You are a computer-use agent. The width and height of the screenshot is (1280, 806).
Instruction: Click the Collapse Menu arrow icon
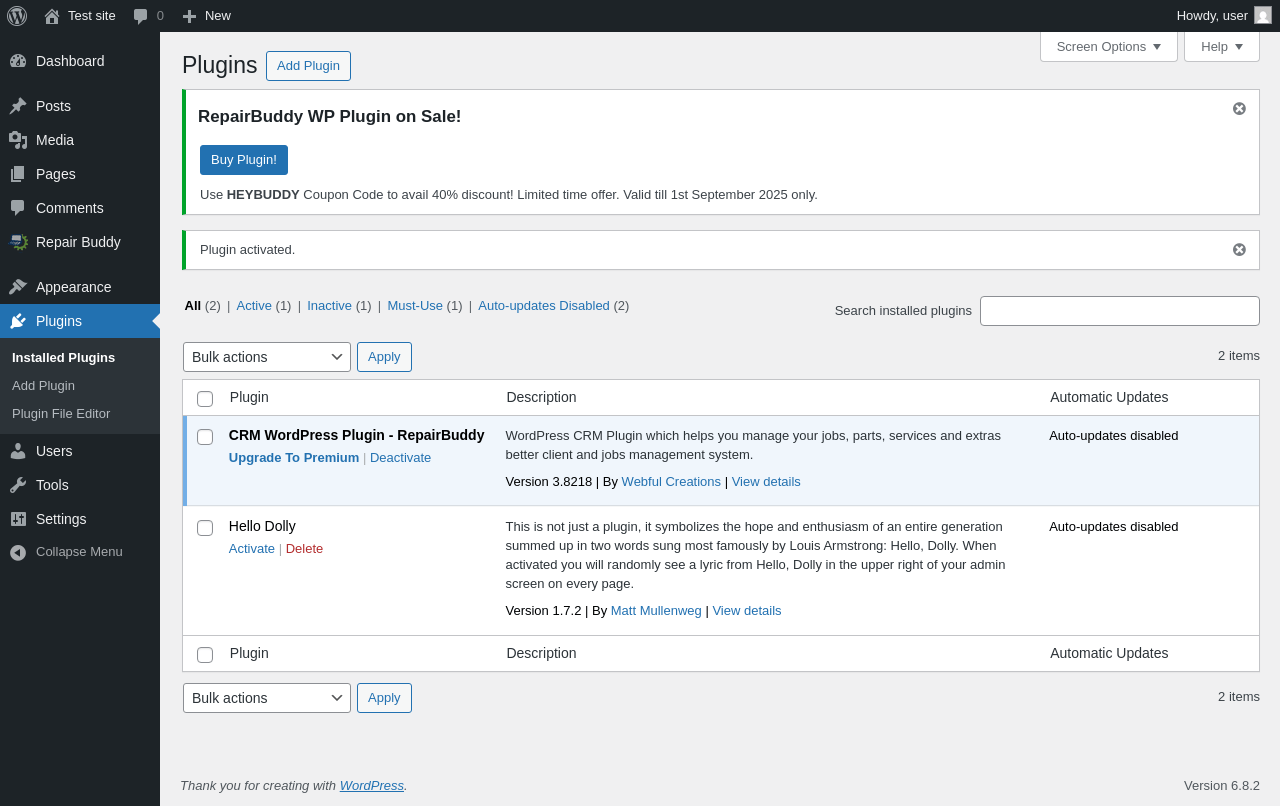tap(18, 552)
